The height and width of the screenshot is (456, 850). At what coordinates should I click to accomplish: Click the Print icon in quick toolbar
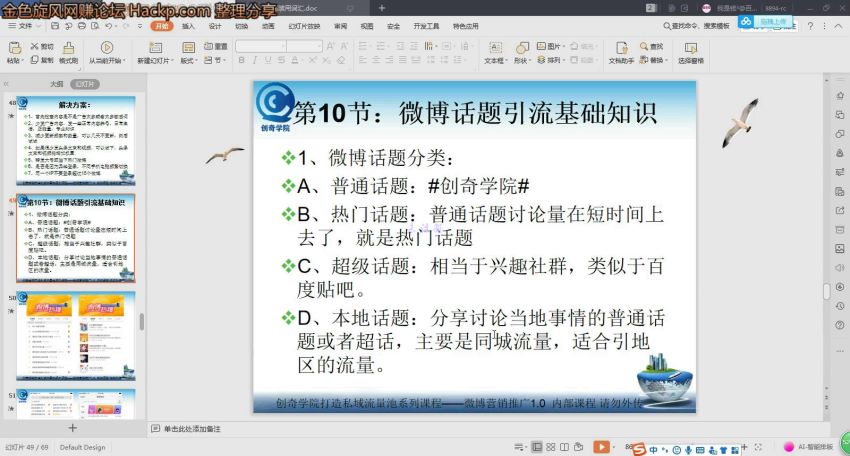(82, 26)
